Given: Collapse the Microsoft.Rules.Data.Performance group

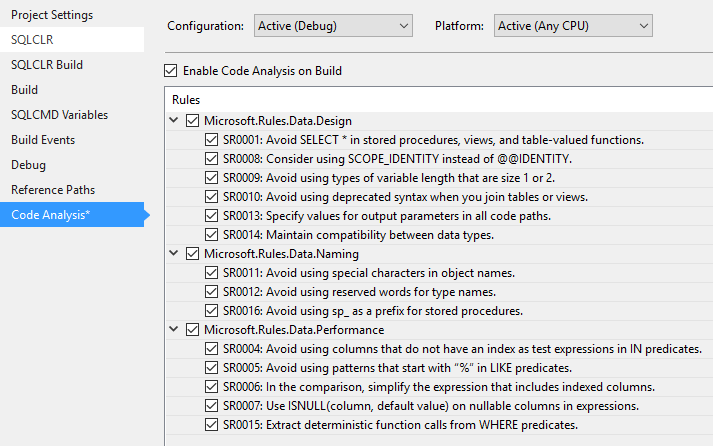Looking at the screenshot, I should click(176, 330).
